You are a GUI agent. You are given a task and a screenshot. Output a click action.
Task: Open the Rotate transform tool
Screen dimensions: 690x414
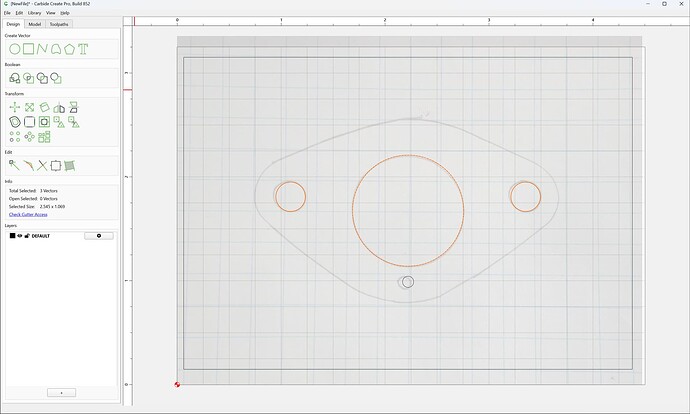pos(44,107)
